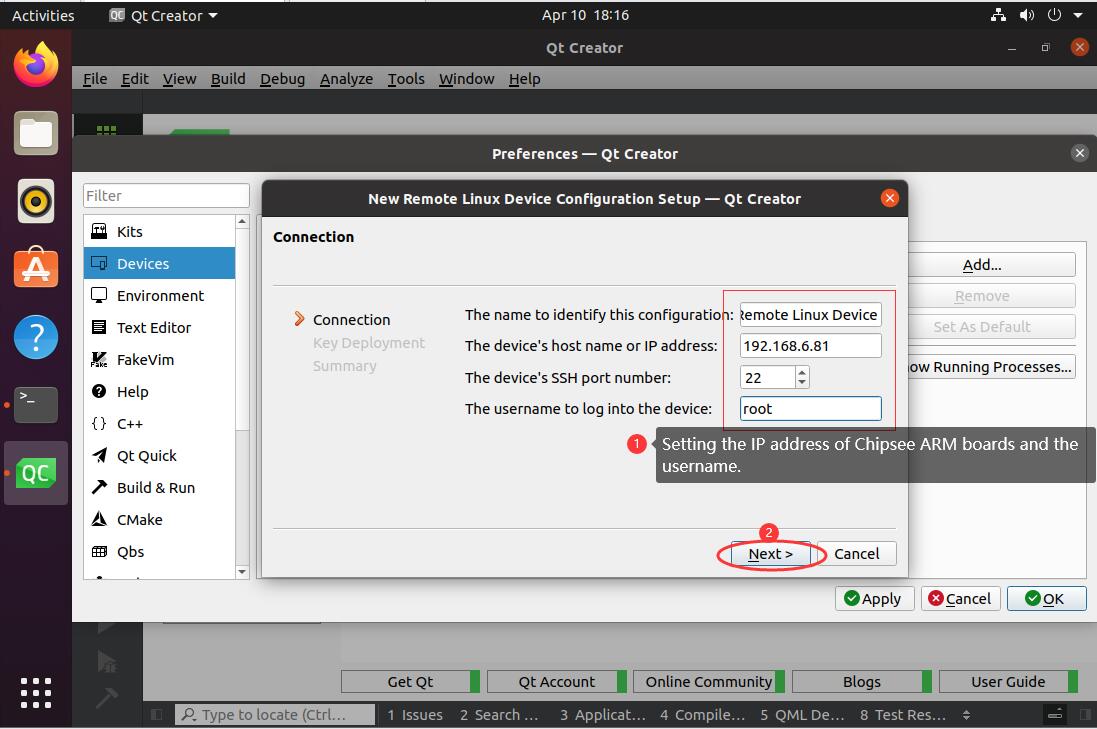1097x729 pixels.
Task: Open the output pane selector arrows in status bar
Action: (966, 714)
